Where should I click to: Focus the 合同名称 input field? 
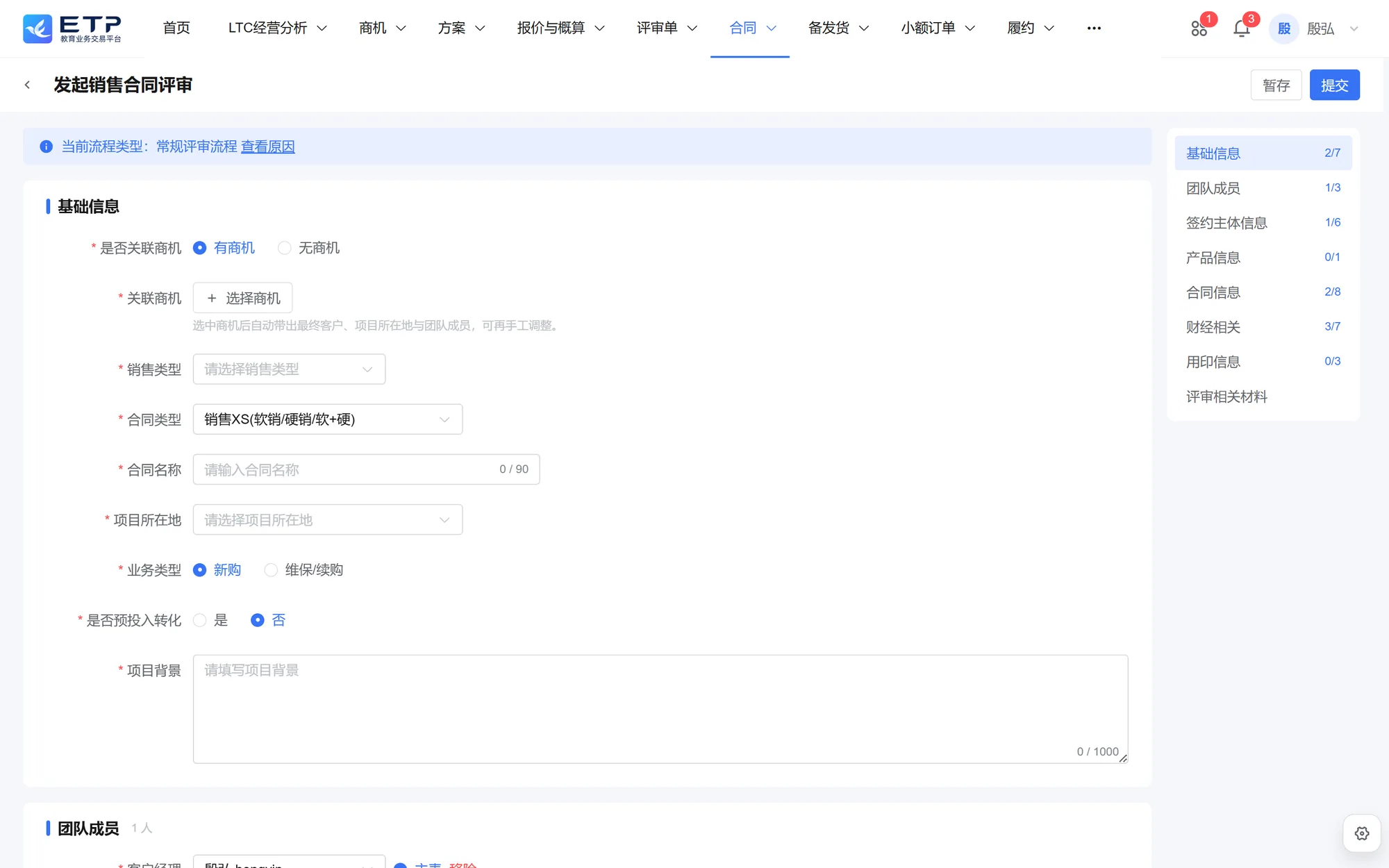(366, 469)
